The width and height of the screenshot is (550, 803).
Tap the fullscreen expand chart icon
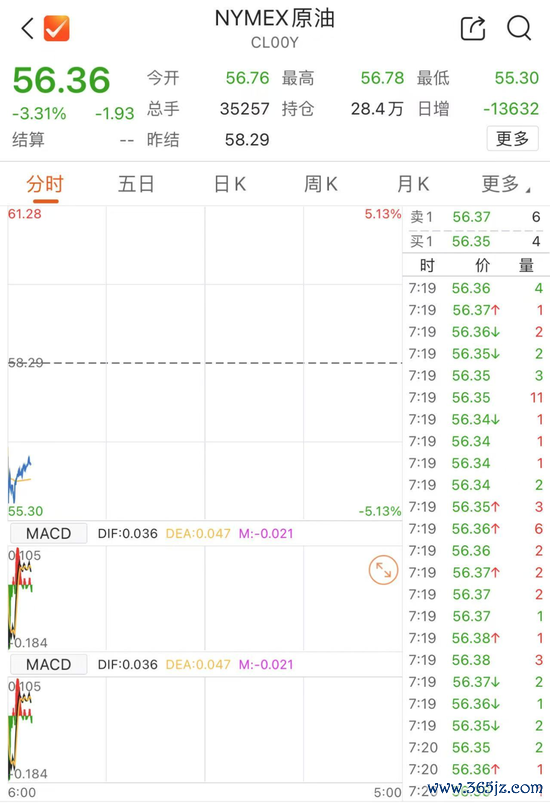tap(383, 569)
